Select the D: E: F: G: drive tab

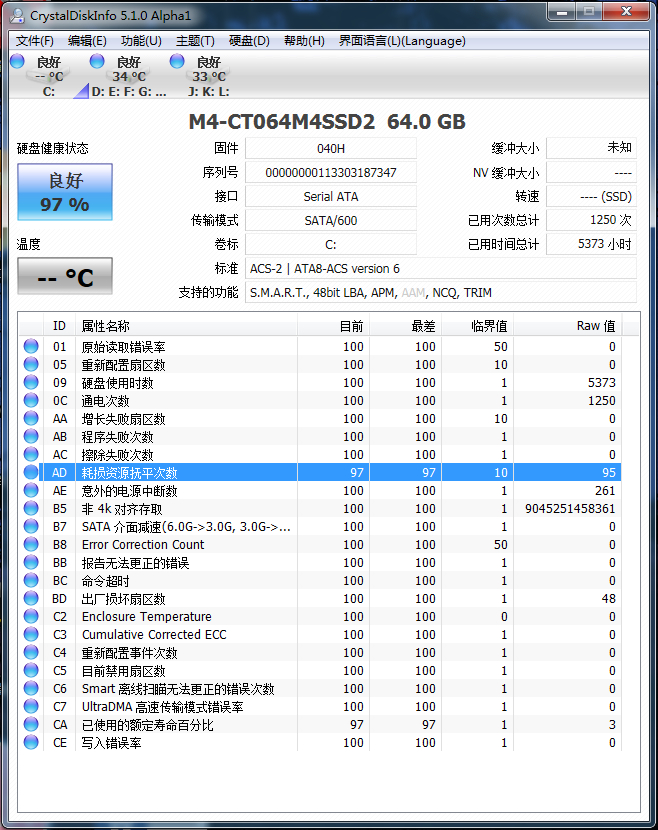129,76
